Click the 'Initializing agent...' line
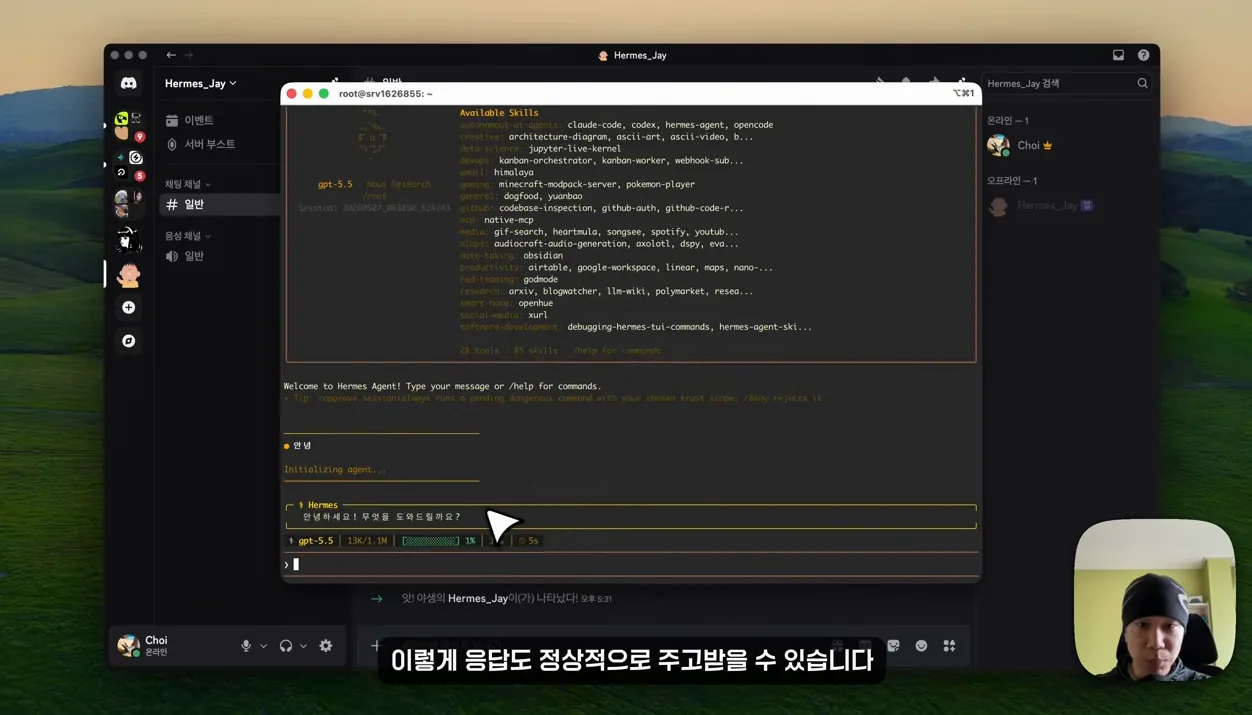Screen dimensions: 1252x715 click(x=334, y=469)
